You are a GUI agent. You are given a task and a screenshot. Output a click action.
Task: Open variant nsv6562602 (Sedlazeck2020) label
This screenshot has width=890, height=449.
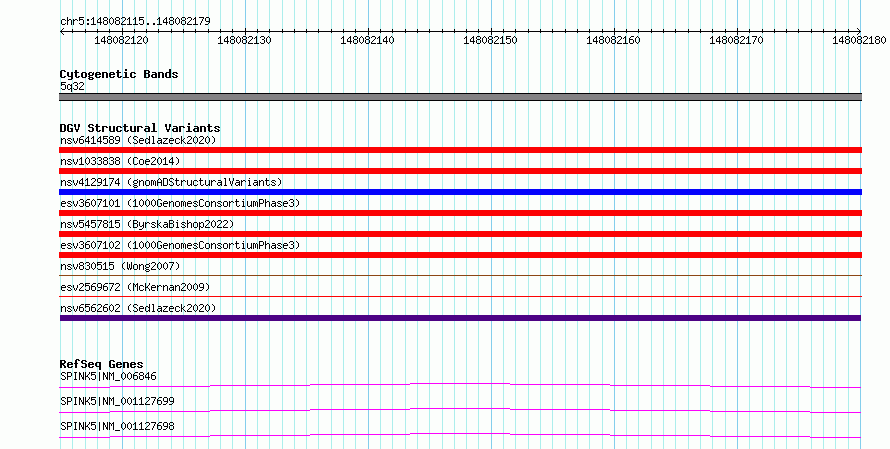(138, 308)
